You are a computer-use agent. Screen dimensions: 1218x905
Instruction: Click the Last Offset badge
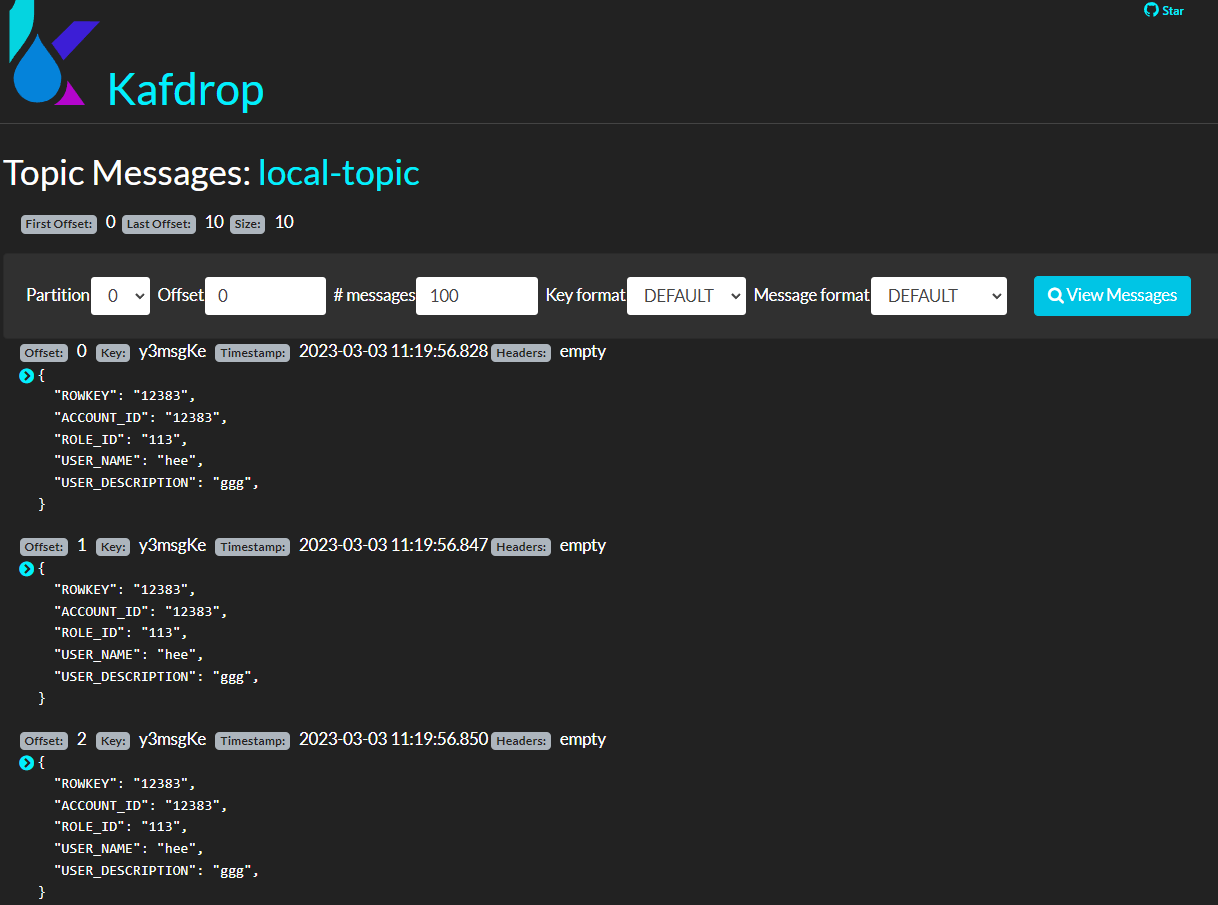click(160, 224)
